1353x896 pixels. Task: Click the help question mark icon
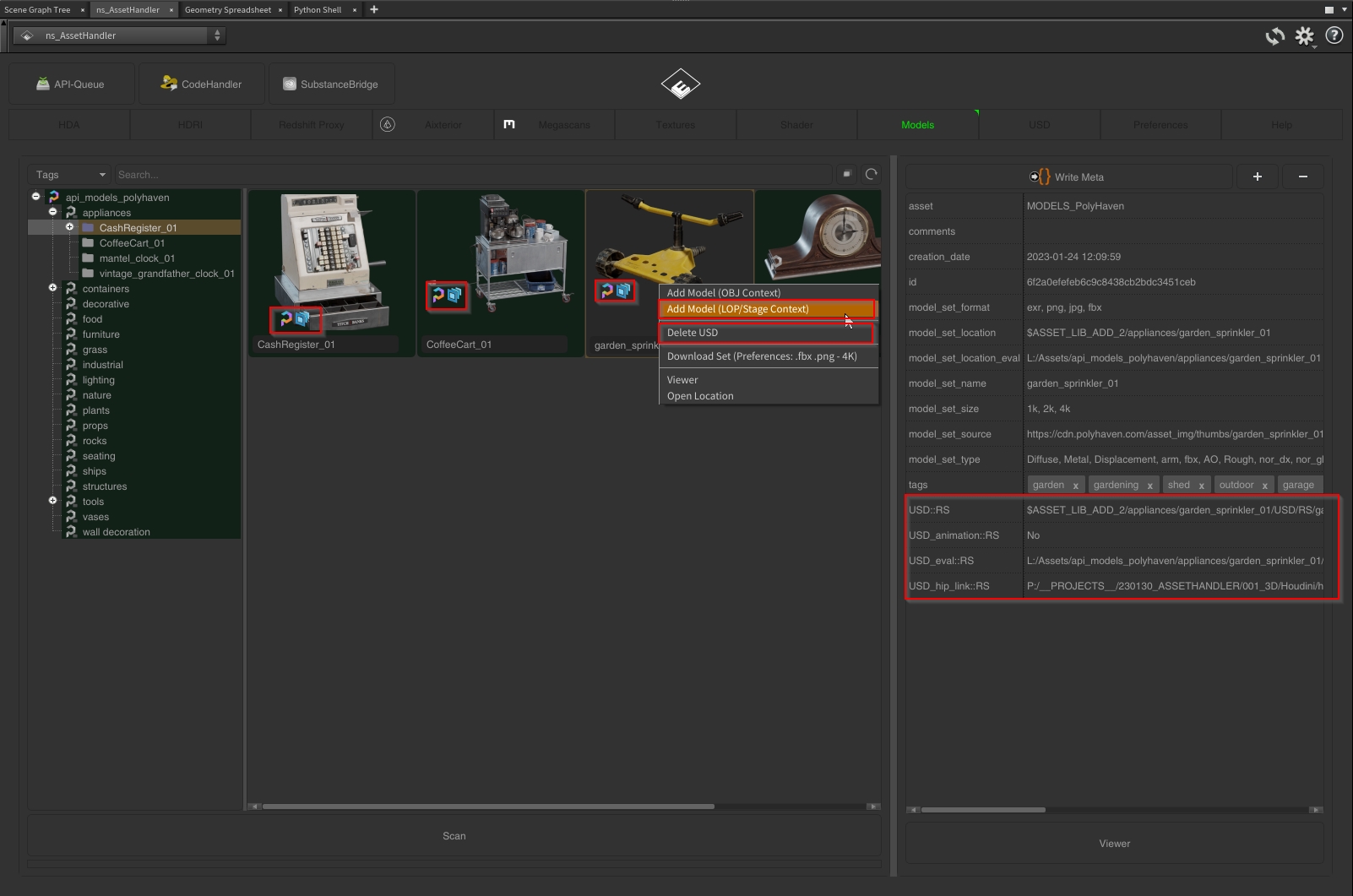point(1334,35)
